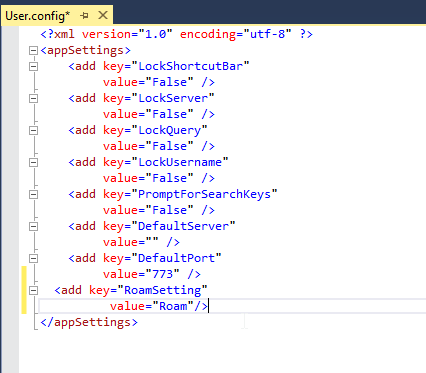Collapse the DefaultPort add element
This screenshot has height=373, width=426.
click(33, 259)
